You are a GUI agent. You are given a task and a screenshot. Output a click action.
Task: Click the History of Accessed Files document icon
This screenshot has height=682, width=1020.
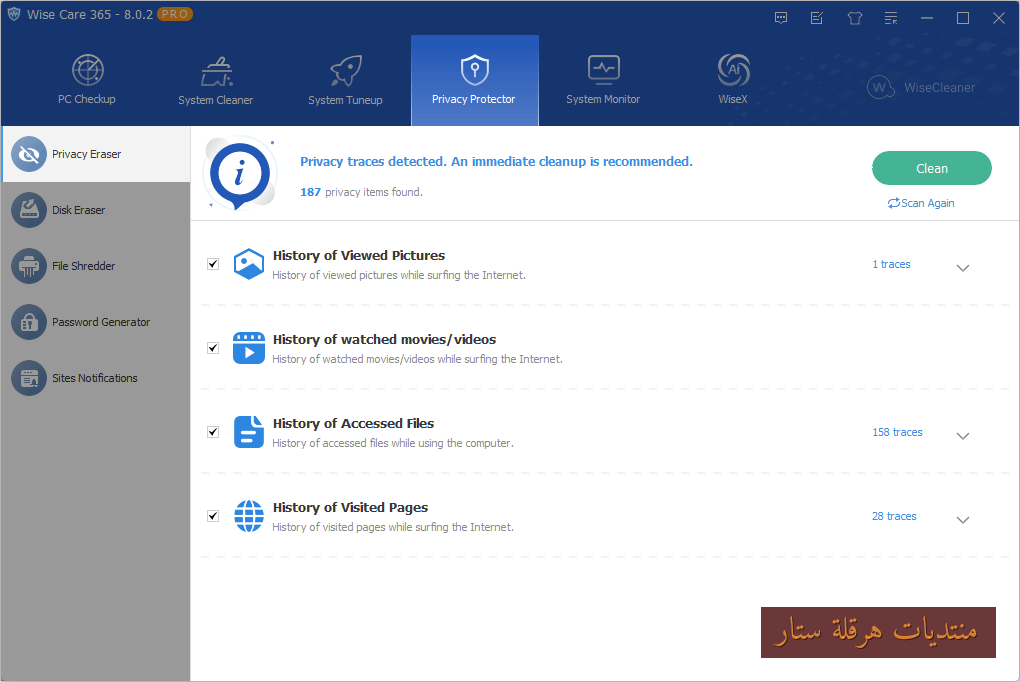point(248,431)
